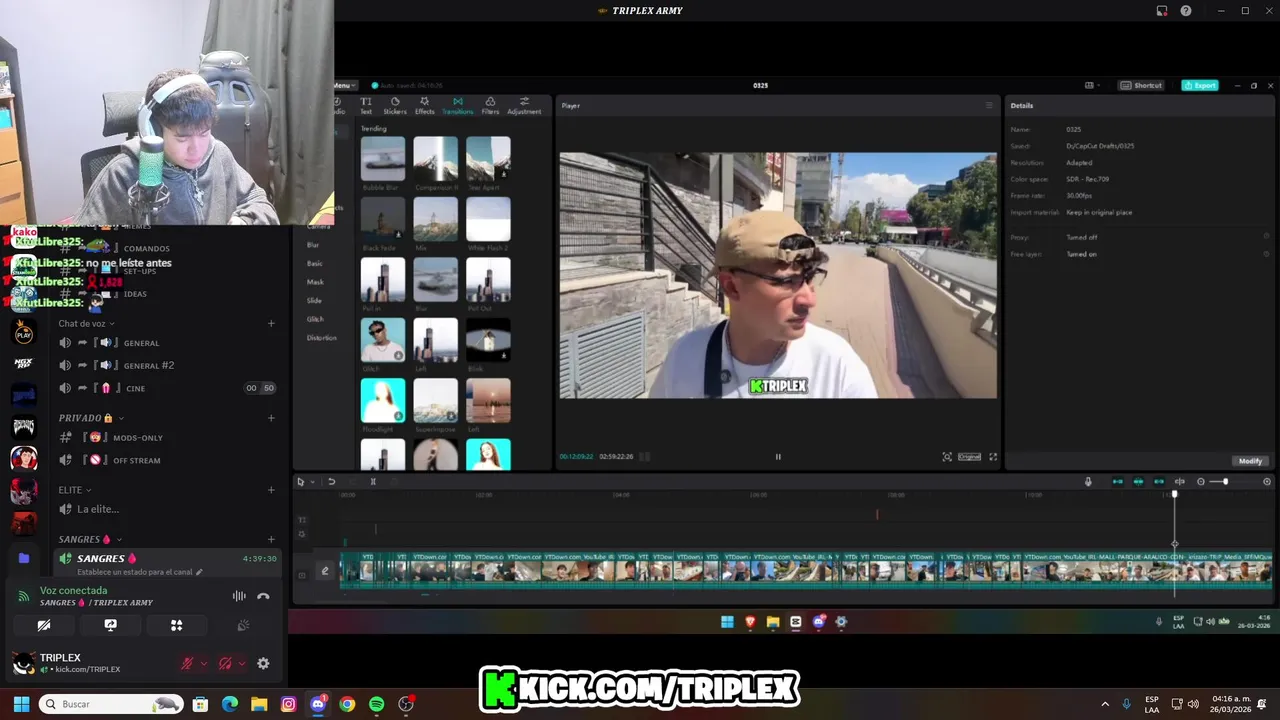Select the Transitions tab in CapCut

pos(458,105)
